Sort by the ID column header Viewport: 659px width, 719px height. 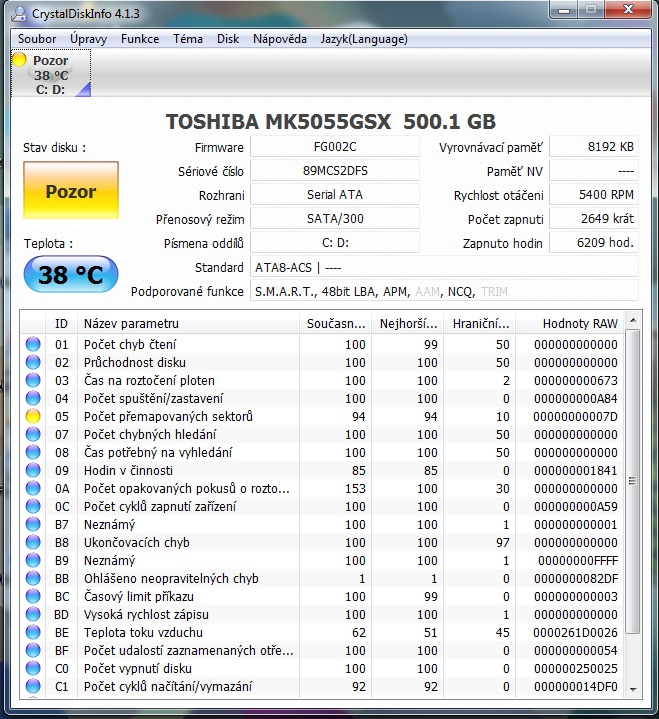tap(61, 323)
